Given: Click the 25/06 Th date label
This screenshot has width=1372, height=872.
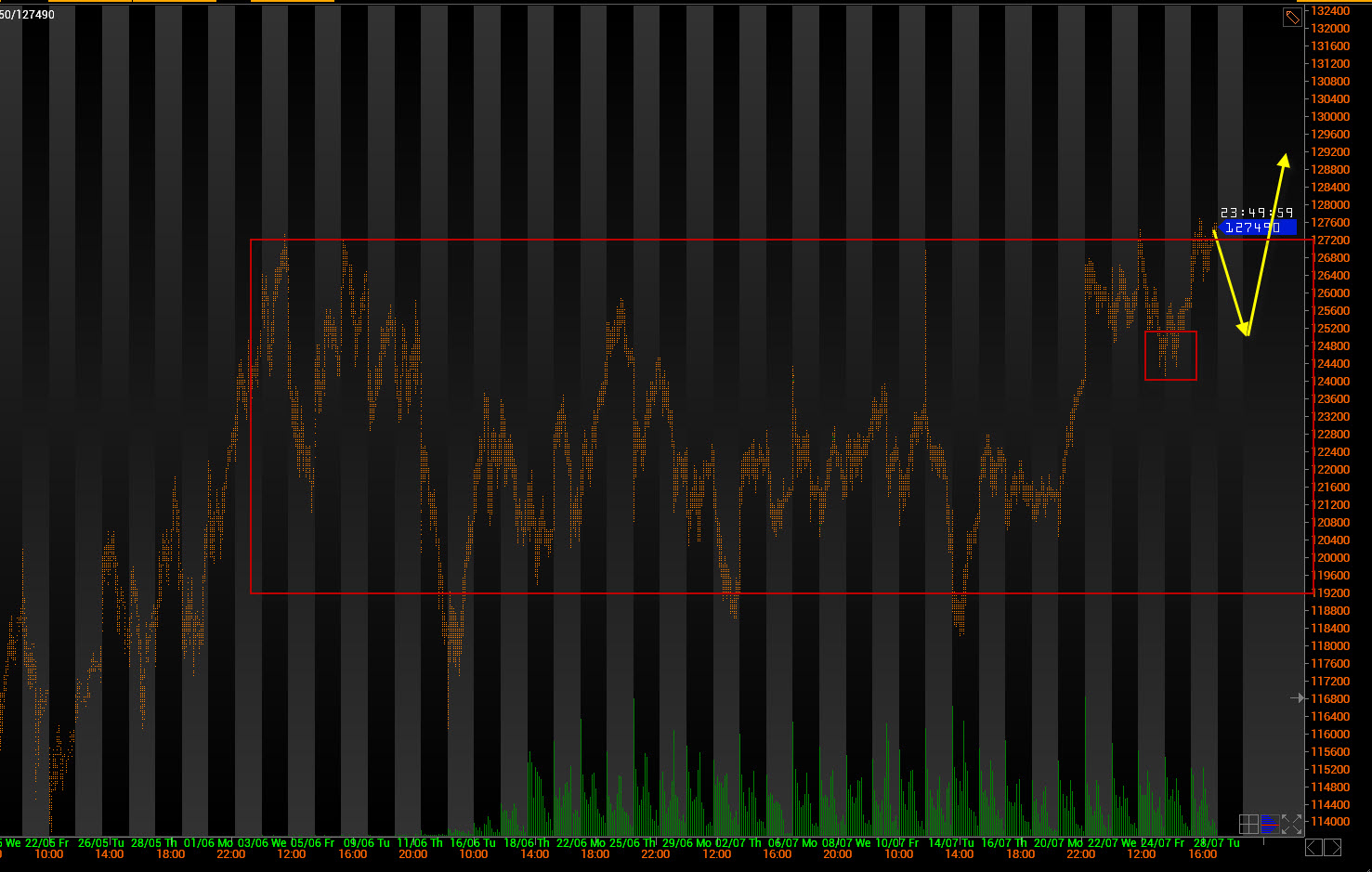Looking at the screenshot, I should coord(633,843).
